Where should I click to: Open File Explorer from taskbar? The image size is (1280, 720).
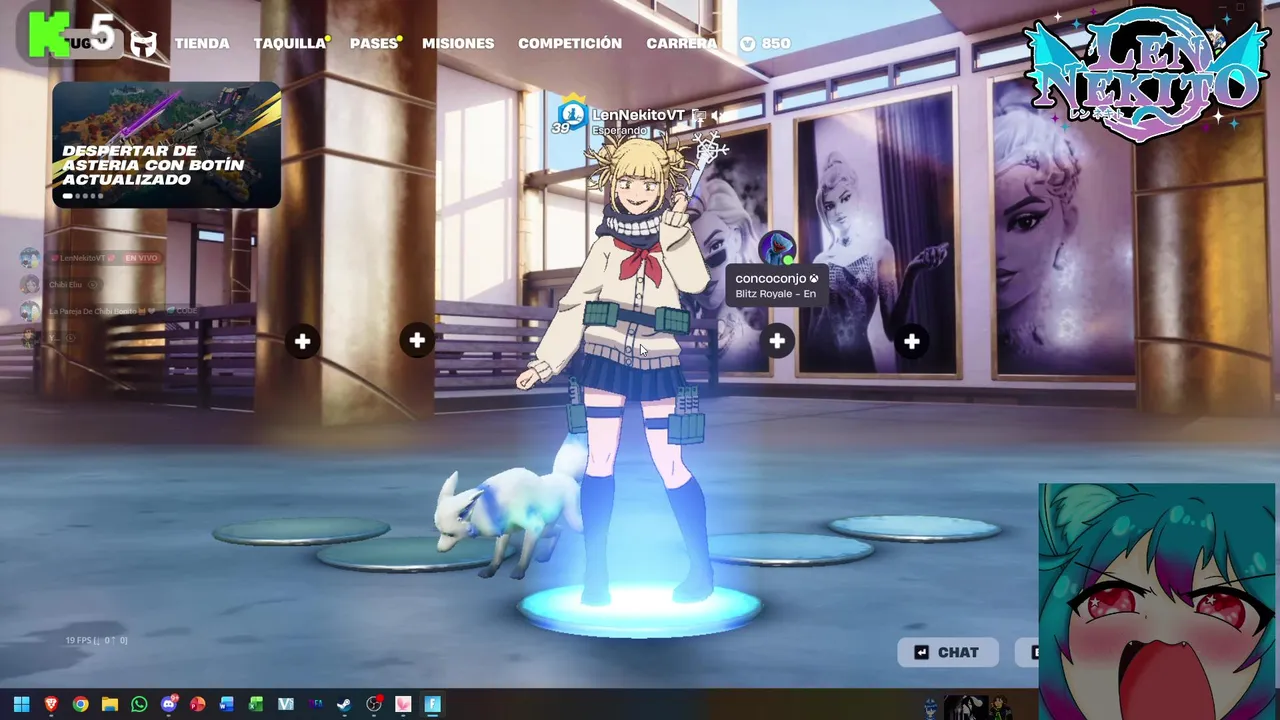tap(110, 704)
